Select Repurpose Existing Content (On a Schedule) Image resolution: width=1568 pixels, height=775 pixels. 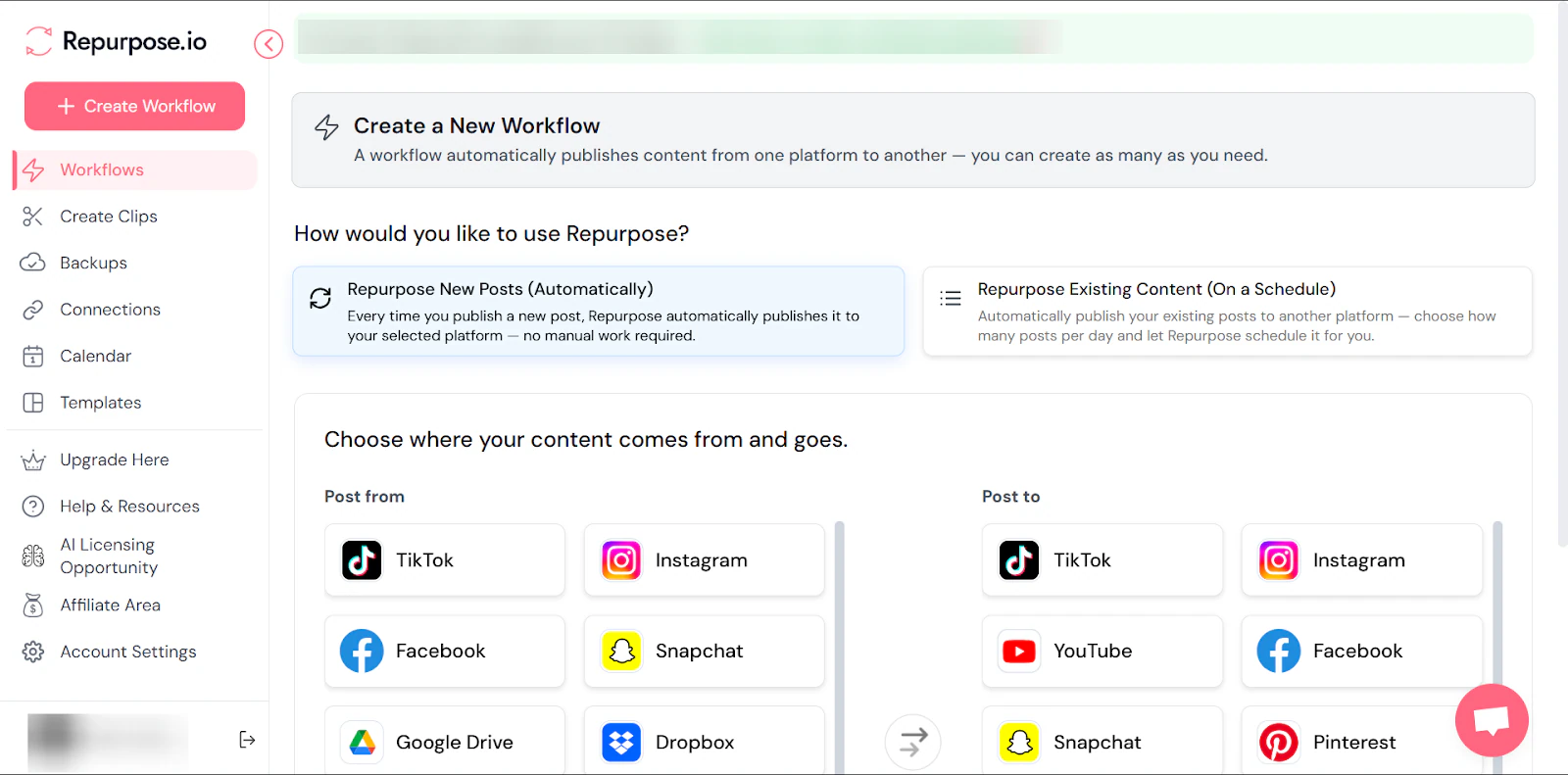click(x=1227, y=311)
